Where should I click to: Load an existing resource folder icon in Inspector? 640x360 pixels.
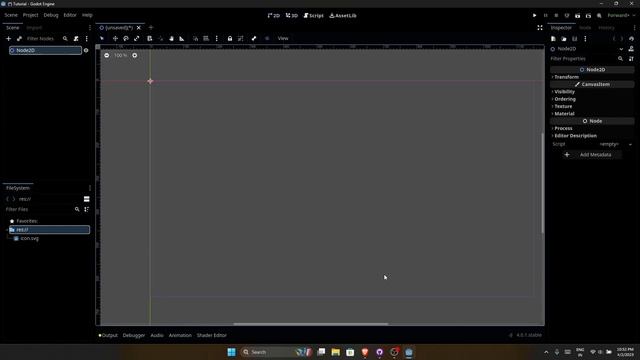click(x=564, y=39)
